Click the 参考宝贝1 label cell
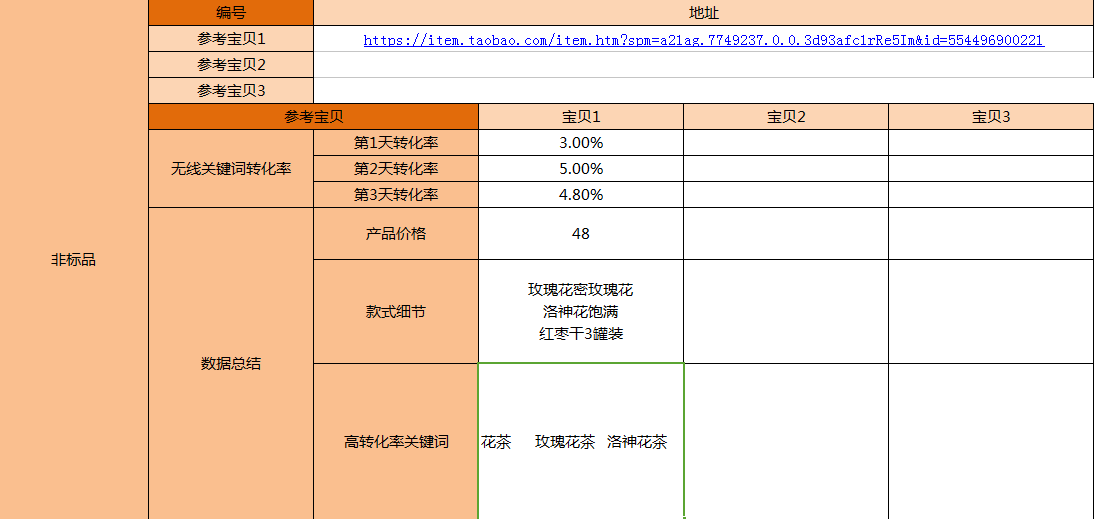 click(x=231, y=39)
